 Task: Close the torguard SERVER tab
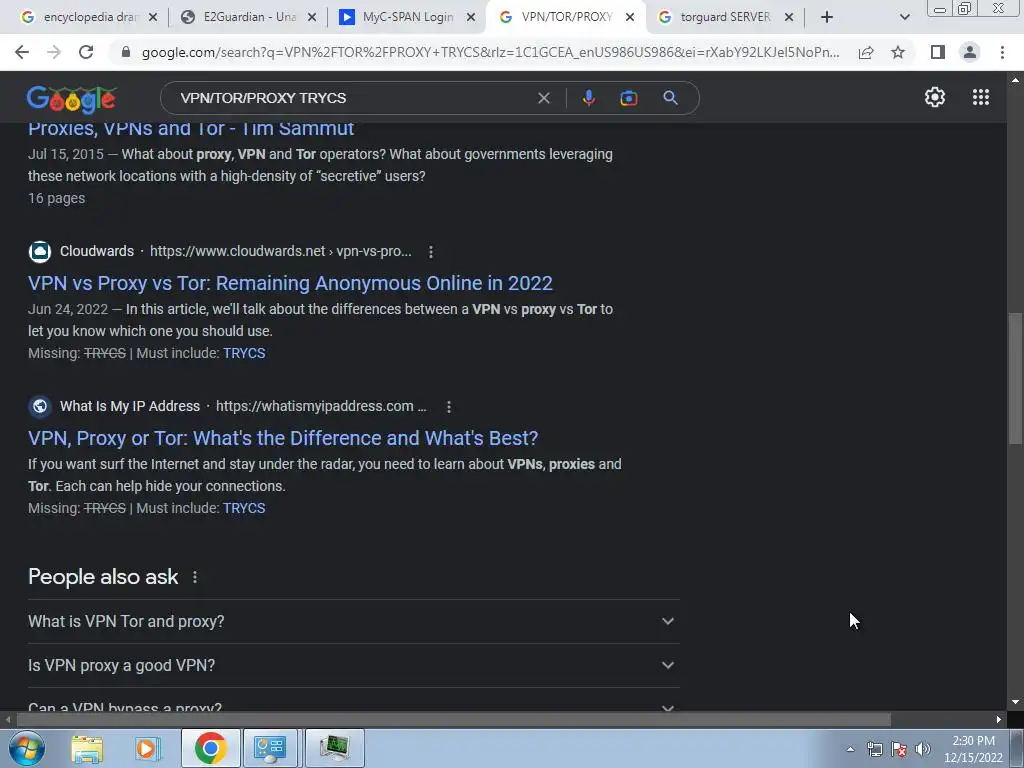pos(789,17)
